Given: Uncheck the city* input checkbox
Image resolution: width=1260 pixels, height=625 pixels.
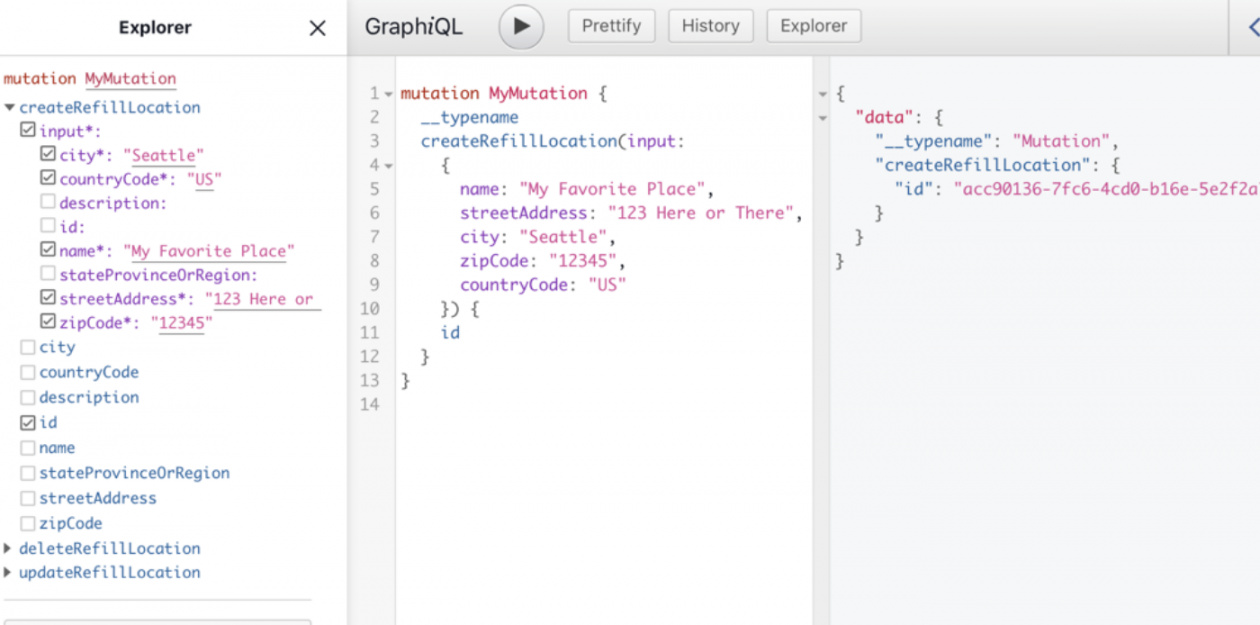Looking at the screenshot, I should tap(48, 155).
